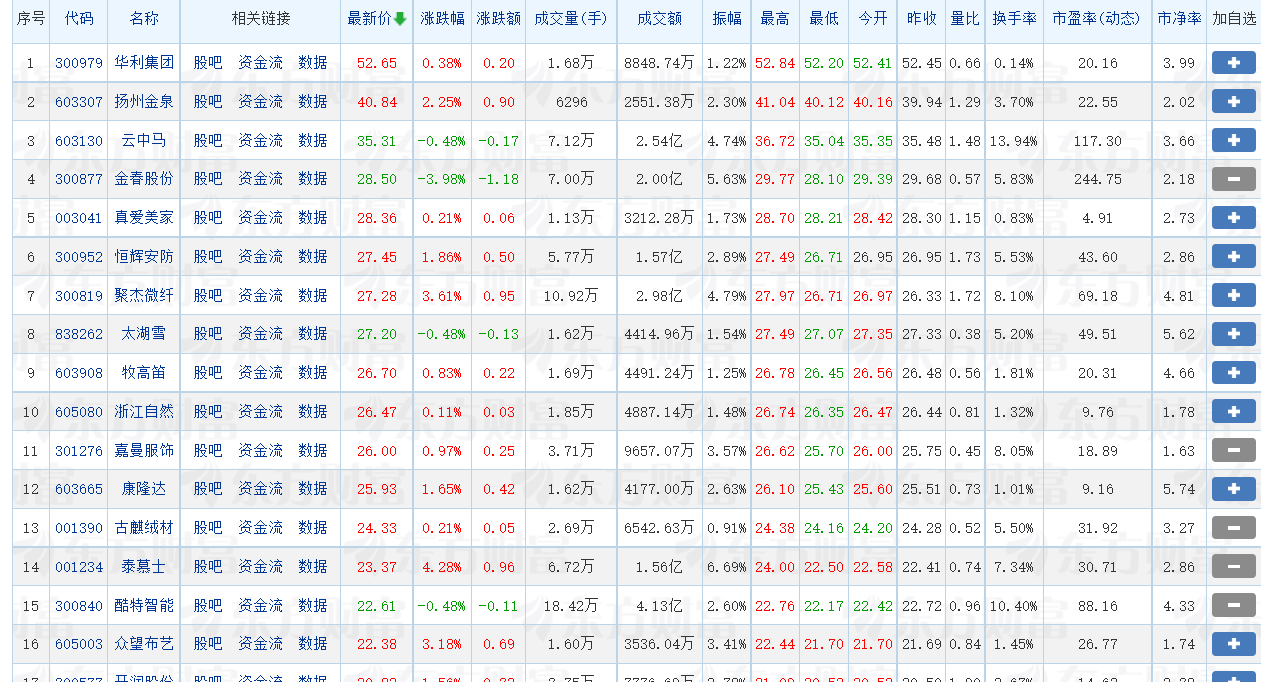Sort by 市盈率(动态) column header
1261x682 pixels.
click(1097, 19)
